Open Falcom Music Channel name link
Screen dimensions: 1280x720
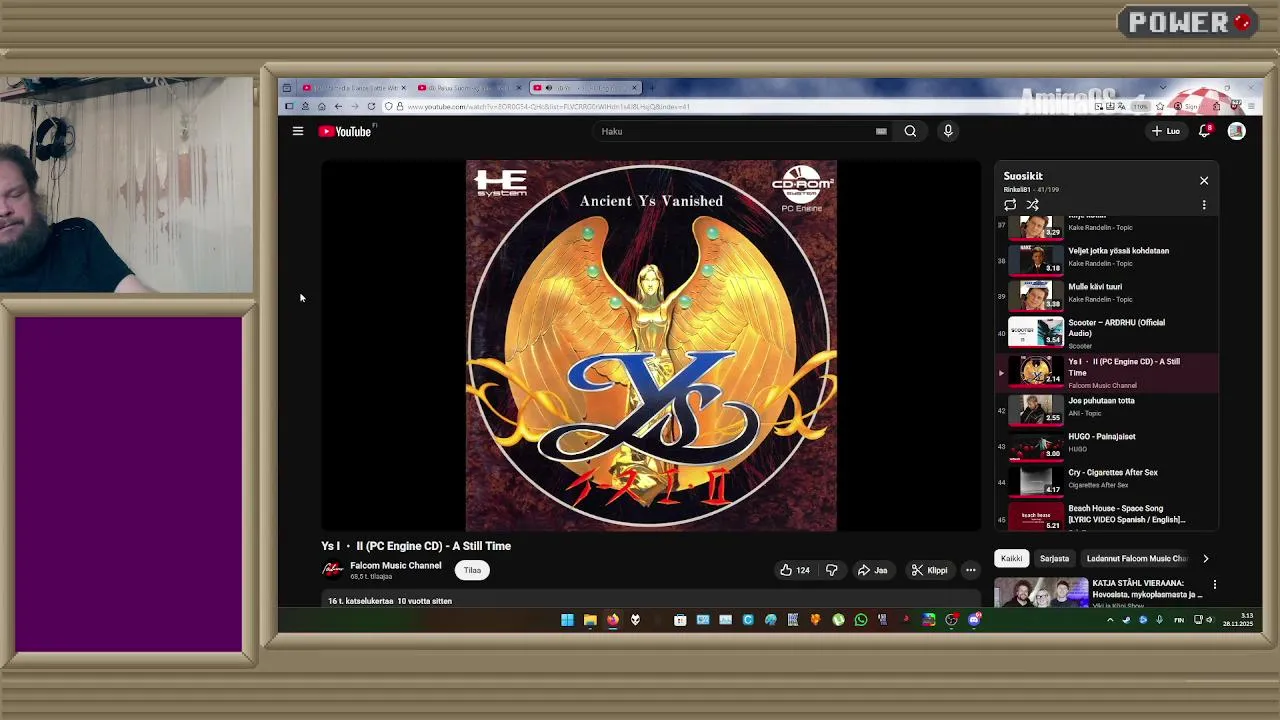coord(395,566)
